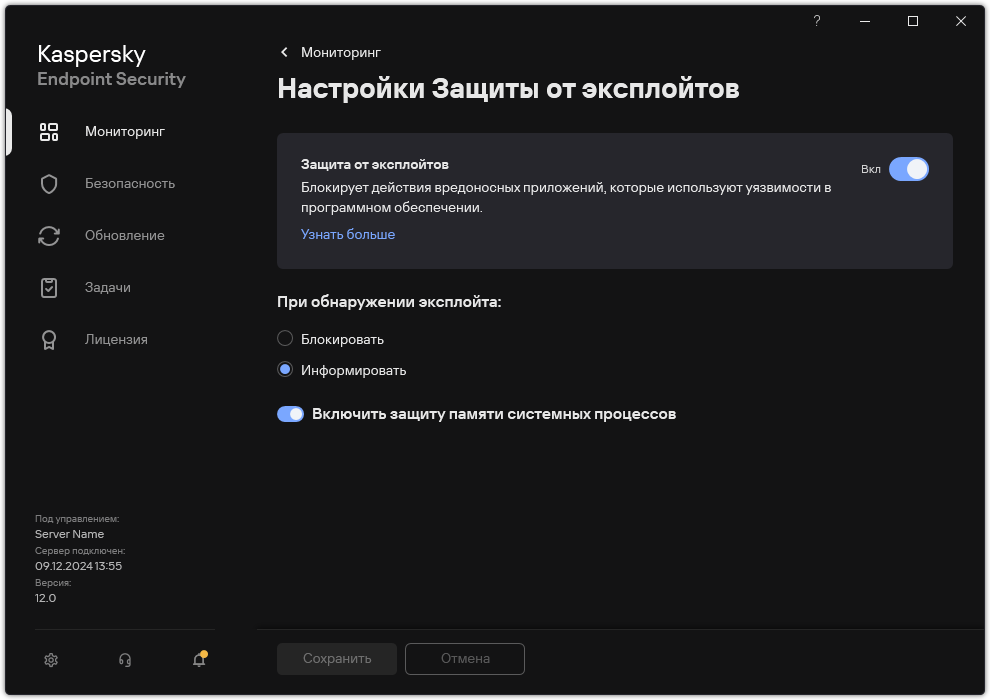Image resolution: width=990 pixels, height=700 pixels.
Task: Go back using the chevron arrow
Action: tap(284, 52)
